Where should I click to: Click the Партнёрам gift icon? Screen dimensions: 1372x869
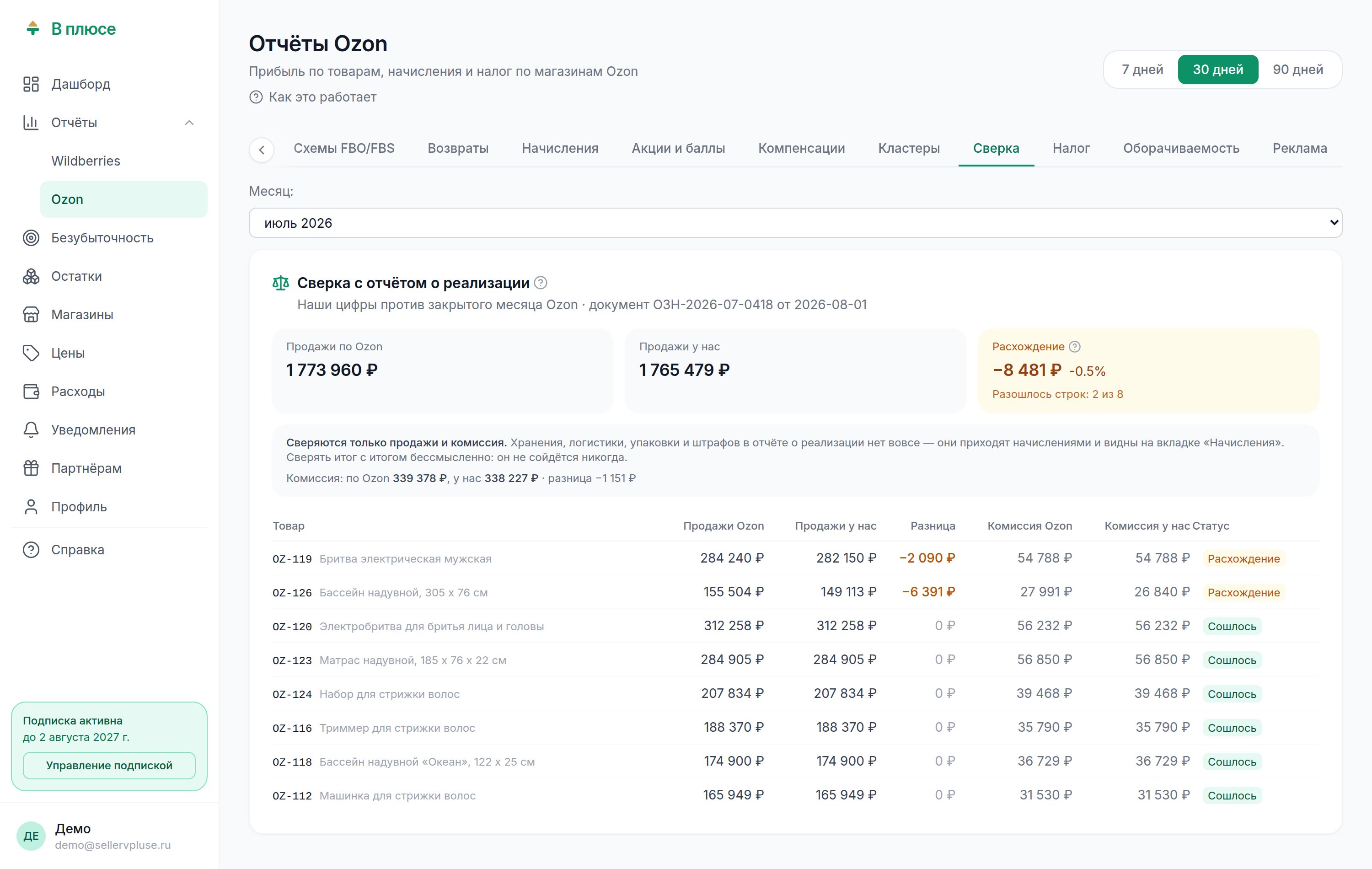31,468
